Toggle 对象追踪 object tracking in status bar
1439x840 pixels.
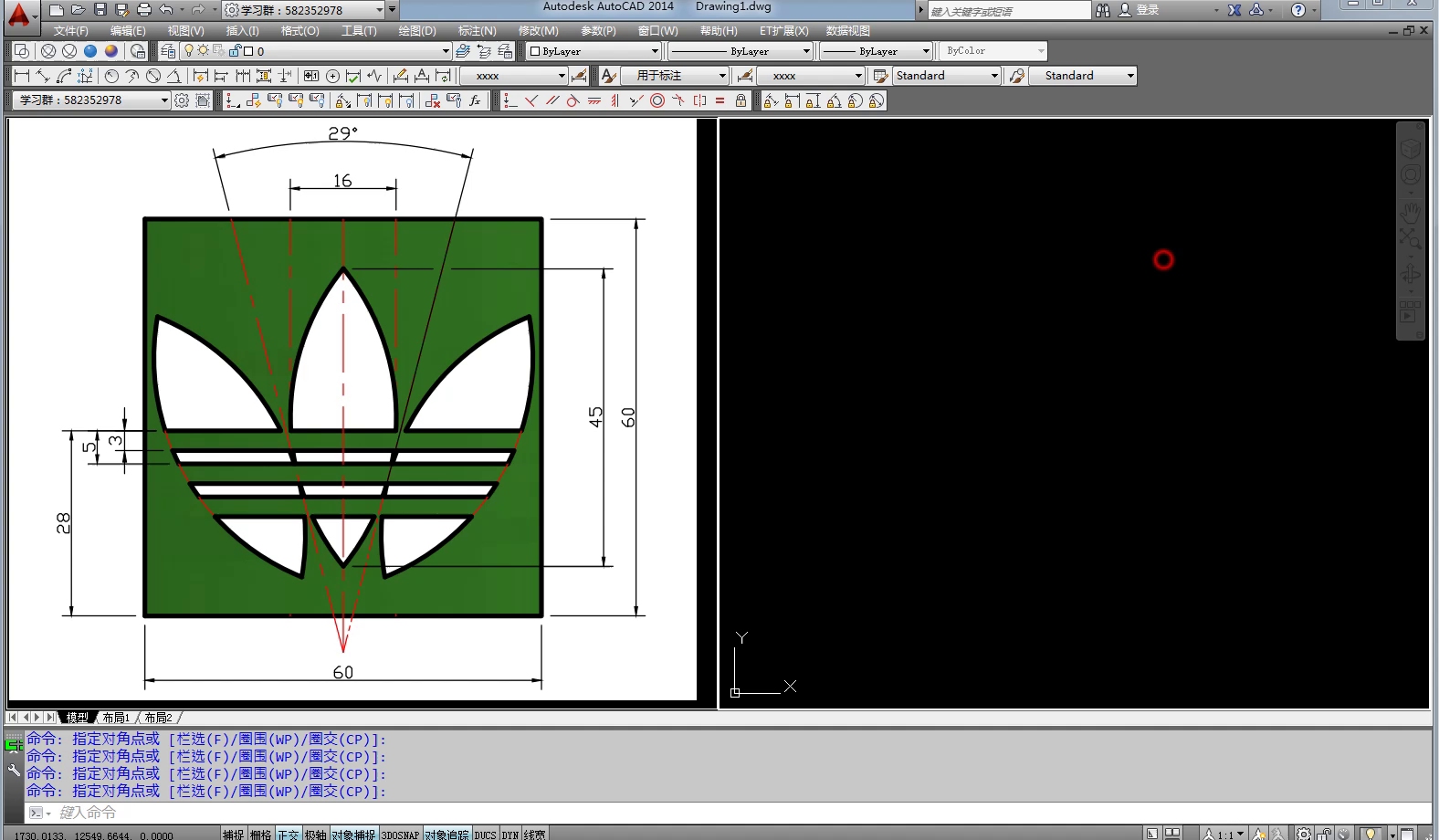(446, 834)
